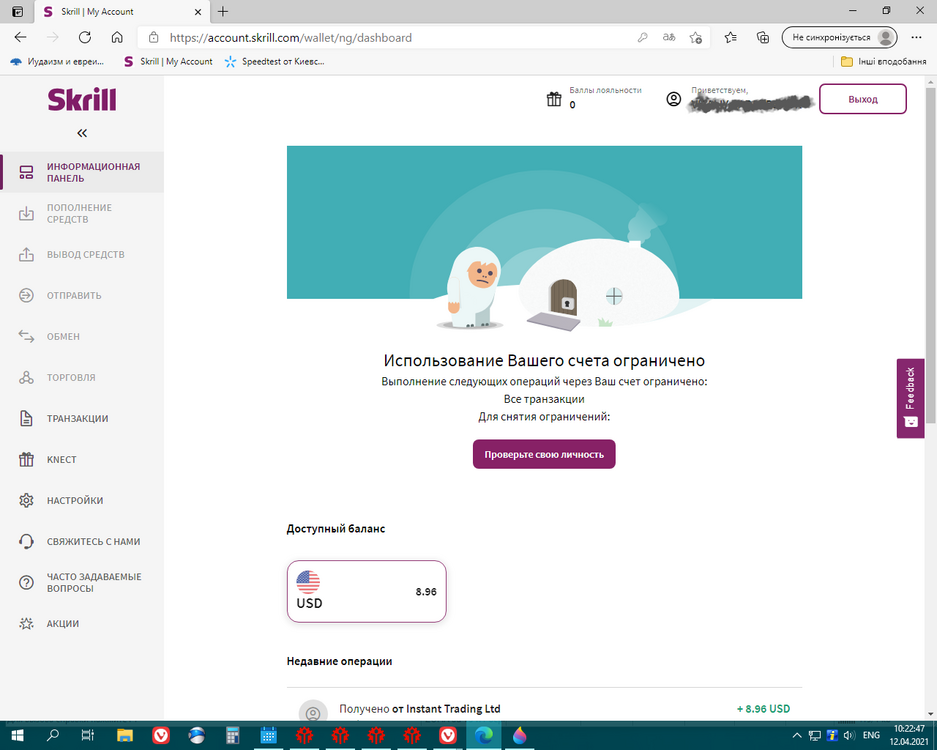
Task: Close the Skrill | My Account tab
Action: click(x=198, y=12)
